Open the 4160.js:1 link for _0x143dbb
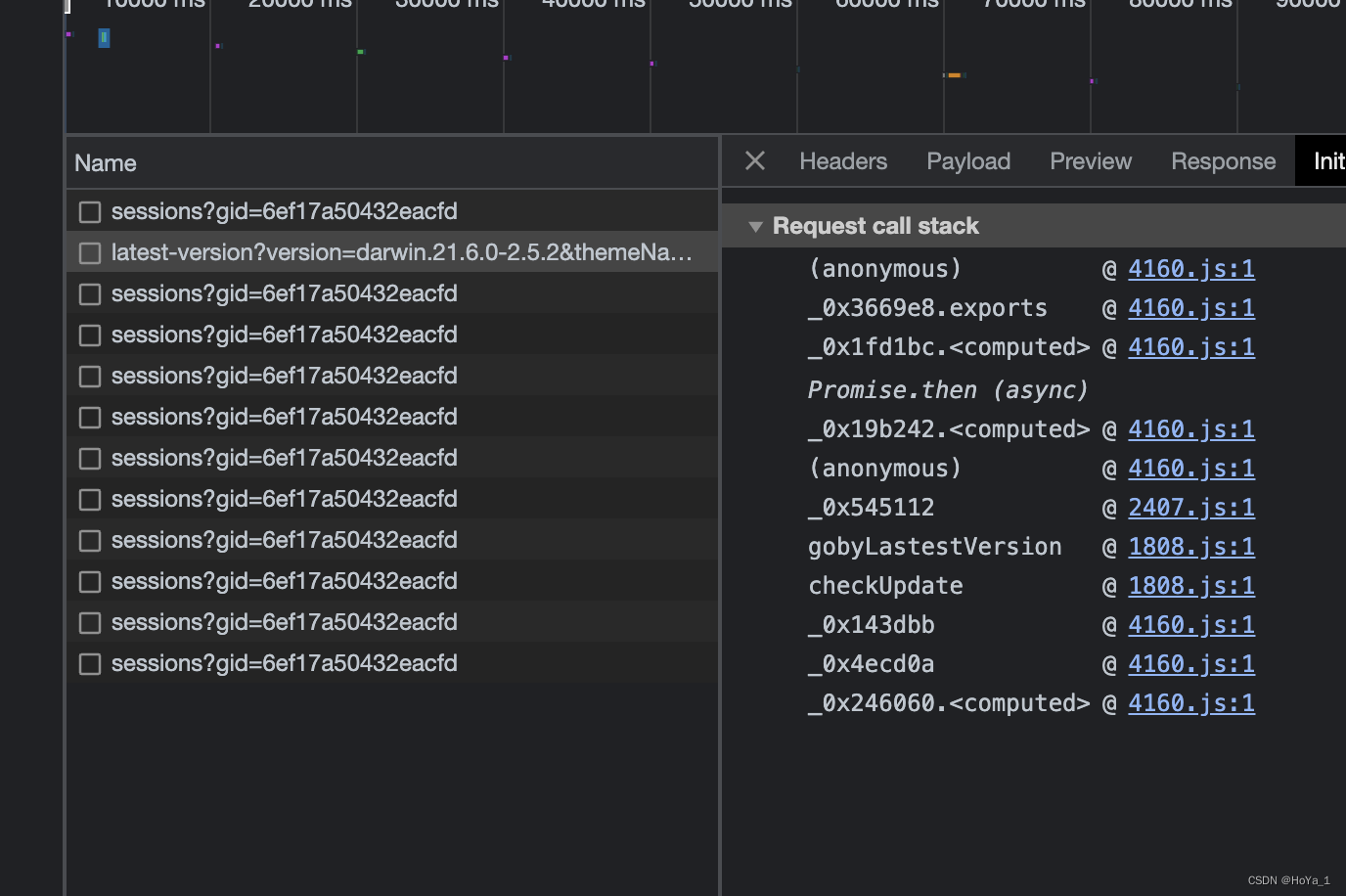Image resolution: width=1346 pixels, height=896 pixels. pos(1191,625)
